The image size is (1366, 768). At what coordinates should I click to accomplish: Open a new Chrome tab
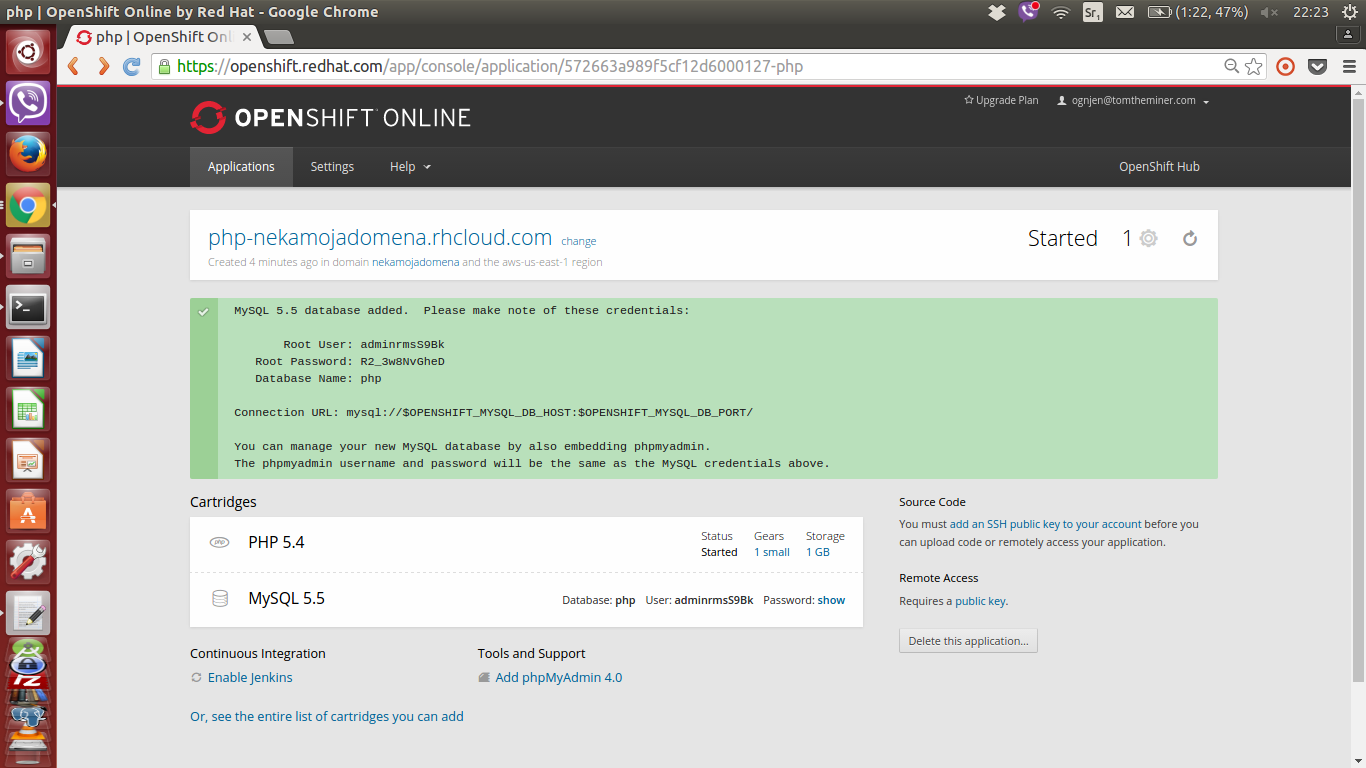tap(279, 37)
